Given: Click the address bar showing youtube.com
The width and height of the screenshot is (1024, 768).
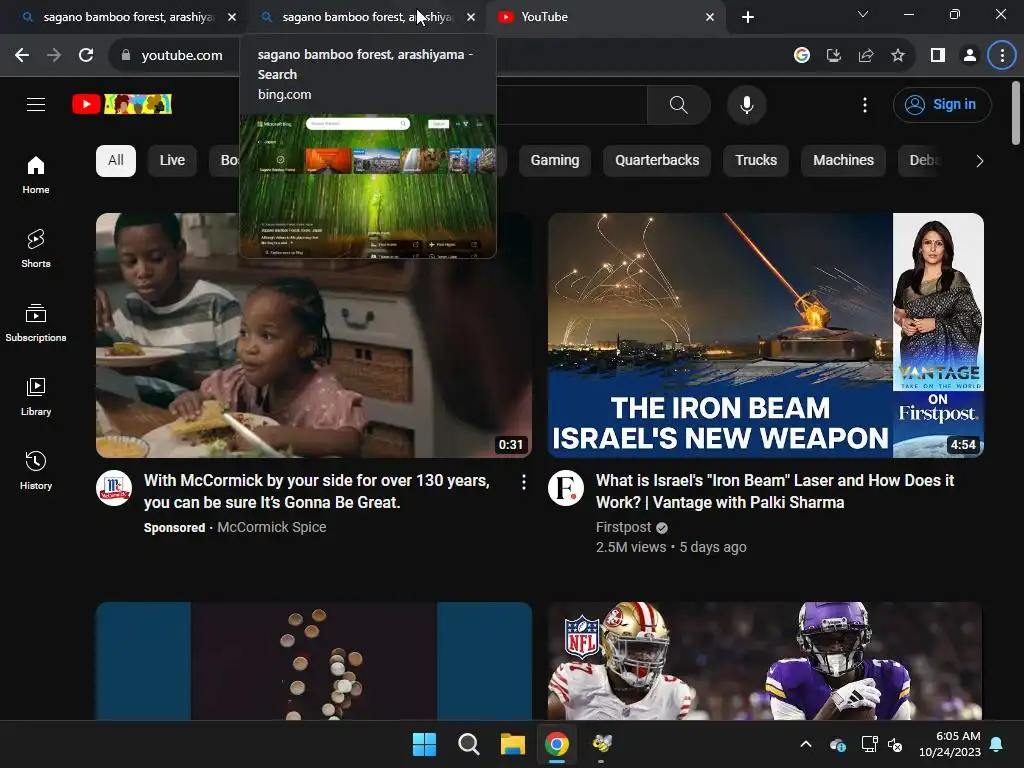Looking at the screenshot, I should click(182, 56).
